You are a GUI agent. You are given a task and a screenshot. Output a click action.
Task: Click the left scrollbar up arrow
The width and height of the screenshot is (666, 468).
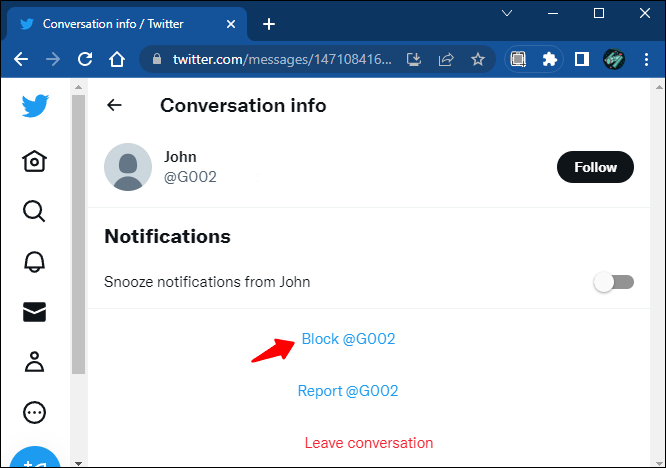click(x=79, y=87)
